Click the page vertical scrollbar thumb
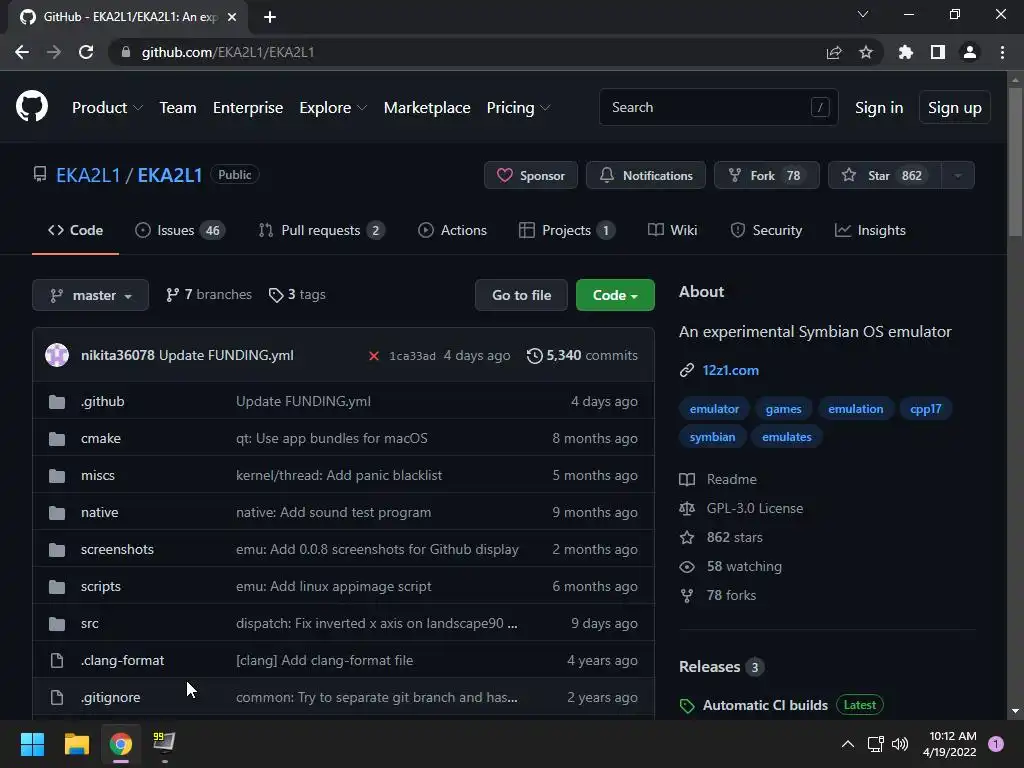The image size is (1024, 768). pyautogui.click(x=1015, y=162)
